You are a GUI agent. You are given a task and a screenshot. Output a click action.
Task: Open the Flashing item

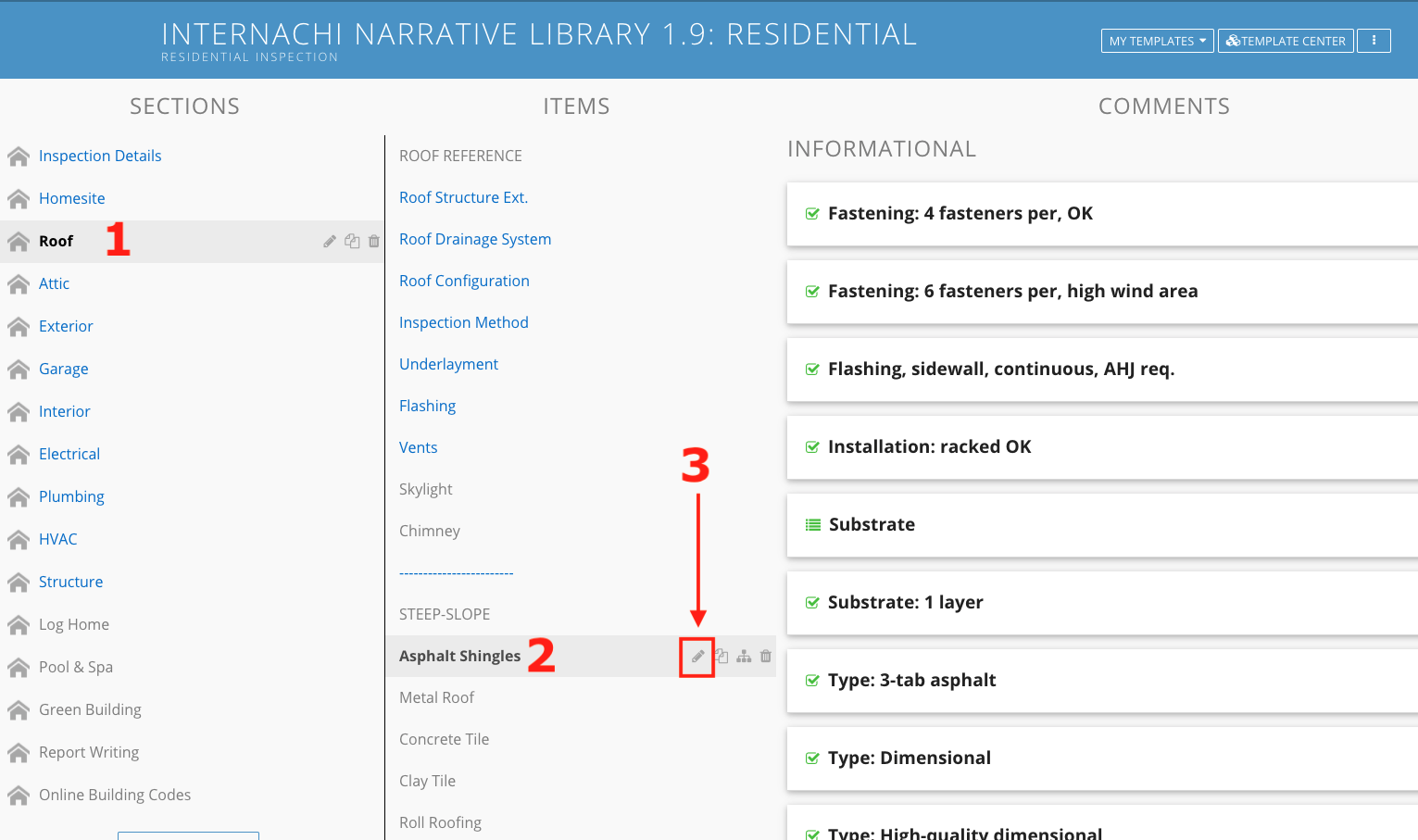tap(427, 406)
